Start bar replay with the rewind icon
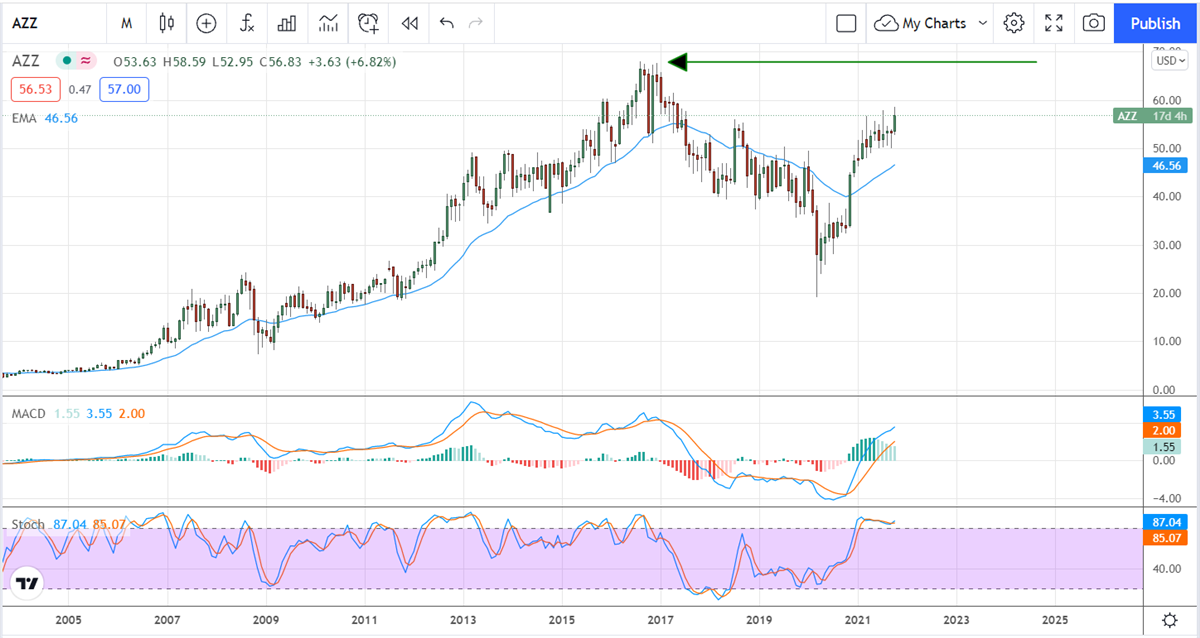Screen dimensions: 1200x638 click(x=409, y=22)
